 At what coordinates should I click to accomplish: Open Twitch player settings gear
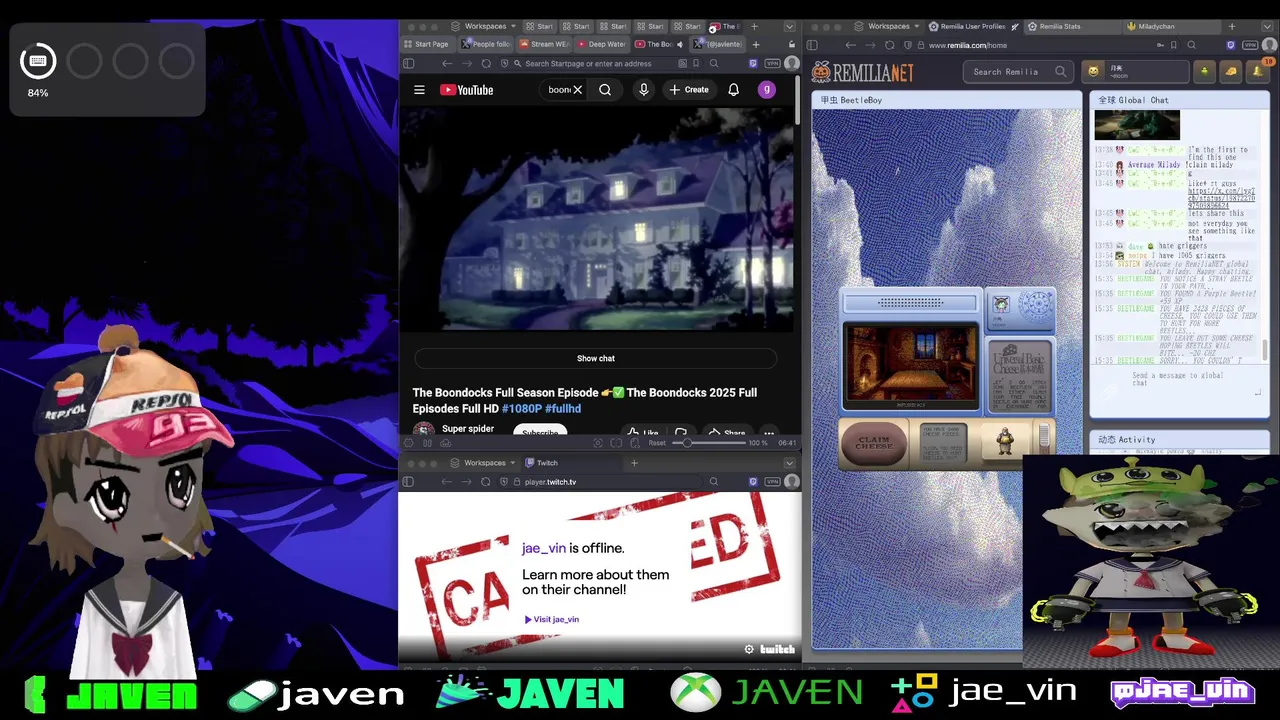point(749,649)
